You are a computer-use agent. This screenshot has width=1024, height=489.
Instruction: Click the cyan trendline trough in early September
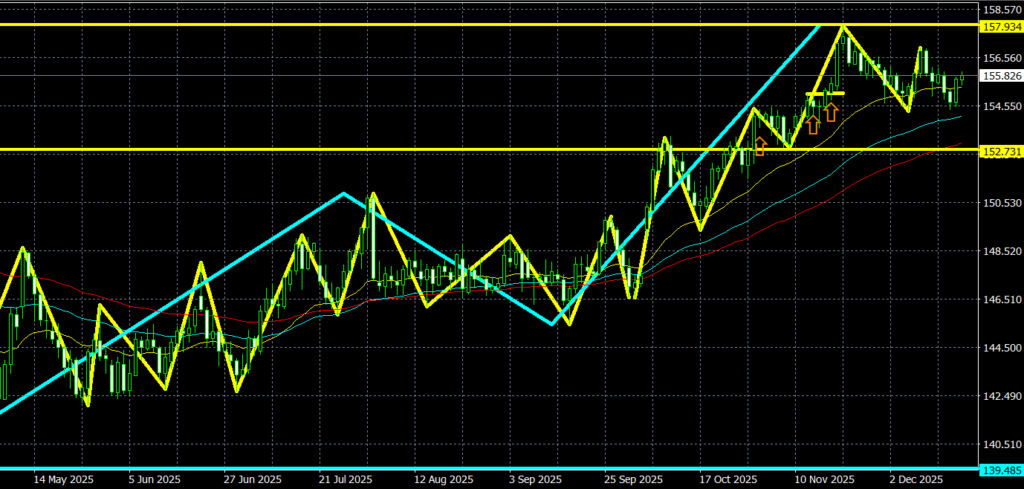553,323
